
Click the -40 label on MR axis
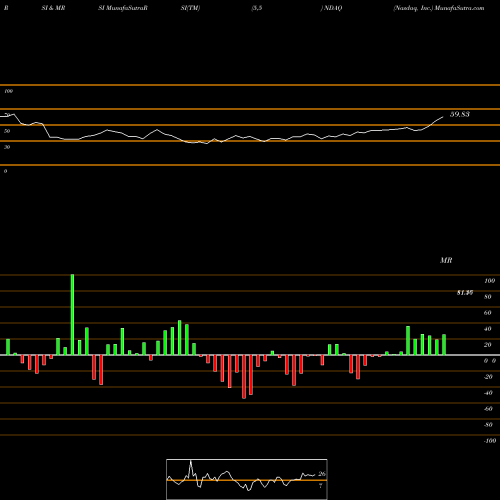pos(488,393)
